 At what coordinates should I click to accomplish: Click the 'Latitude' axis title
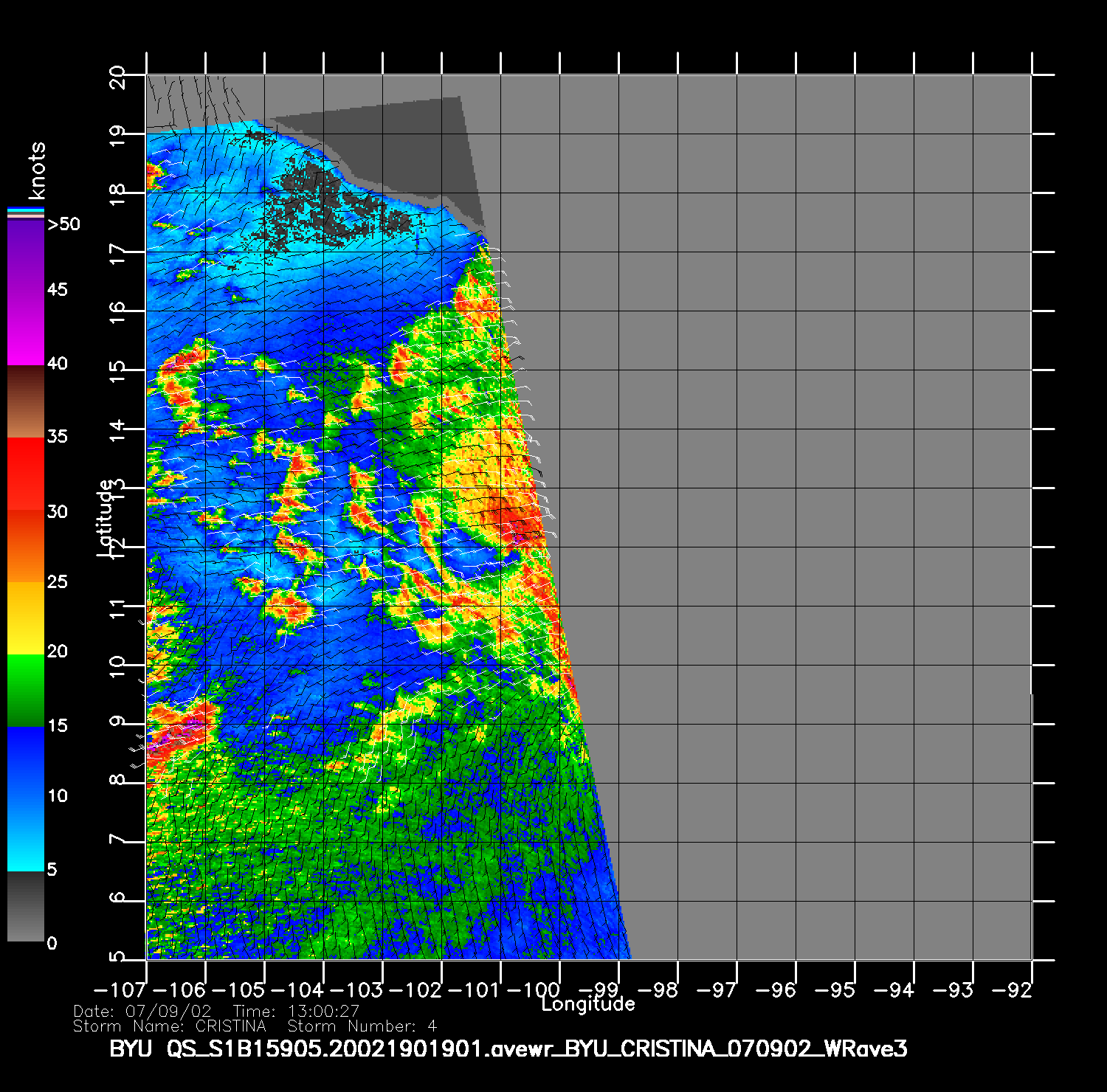click(x=106, y=516)
